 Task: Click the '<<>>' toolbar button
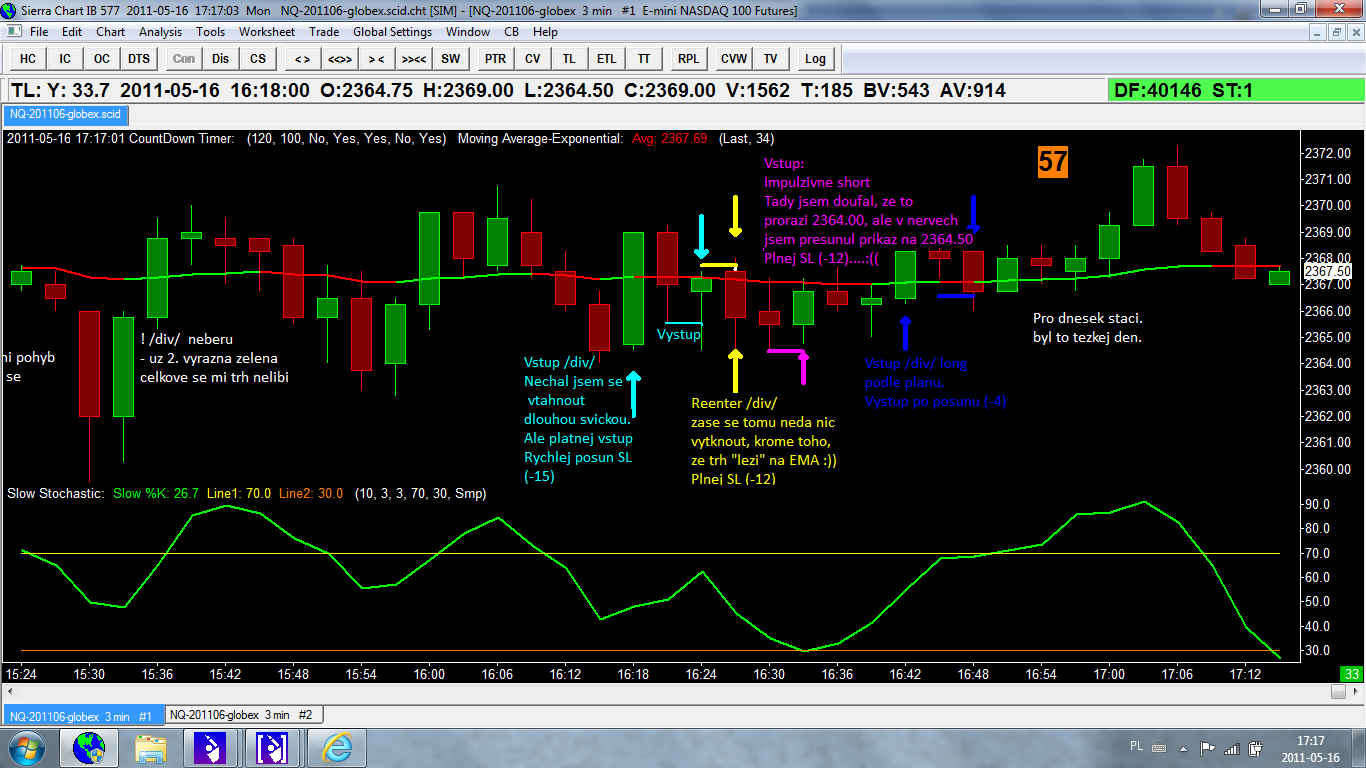click(339, 59)
